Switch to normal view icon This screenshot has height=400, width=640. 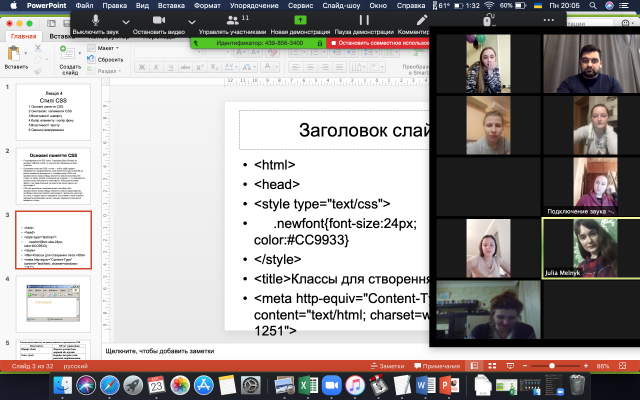pyautogui.click(x=474, y=366)
